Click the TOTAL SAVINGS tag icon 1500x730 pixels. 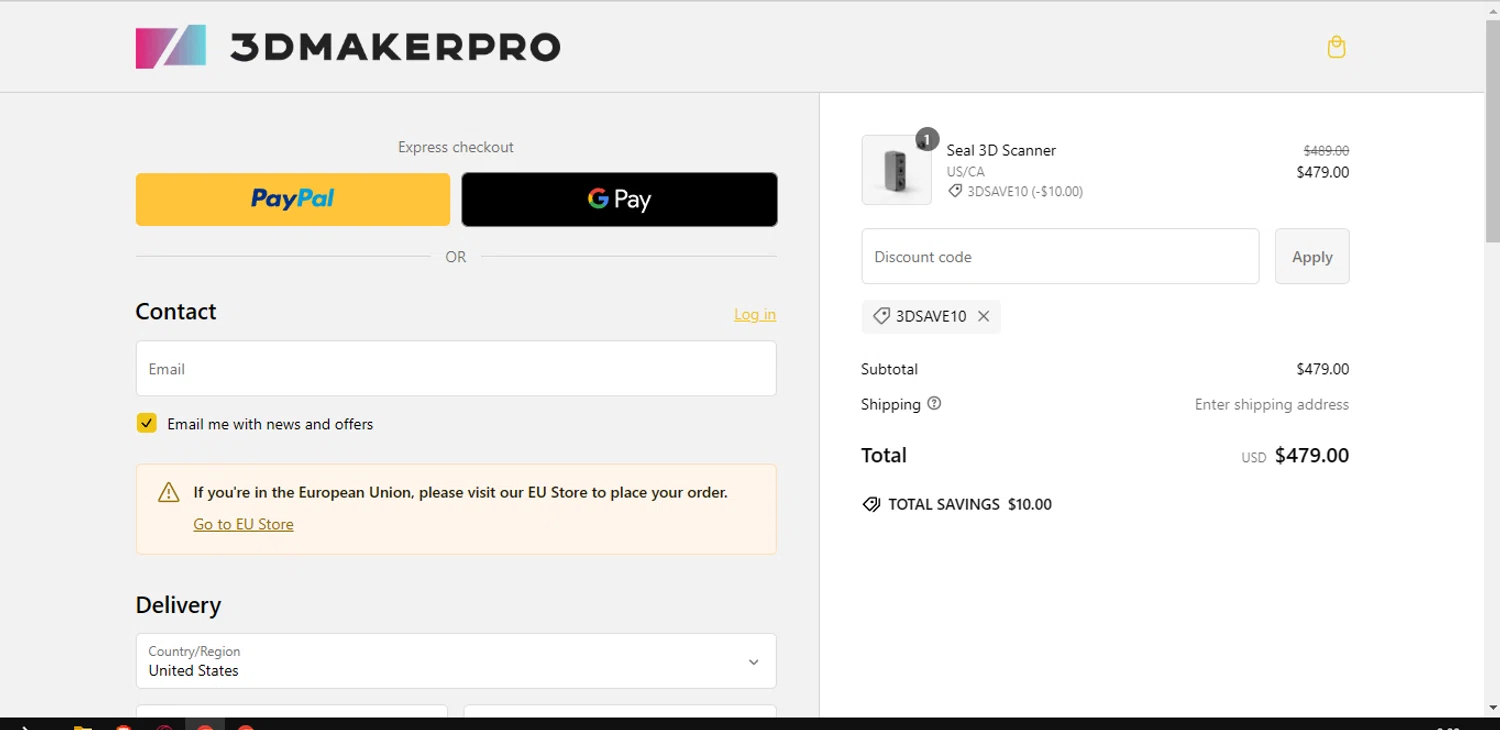[871, 504]
